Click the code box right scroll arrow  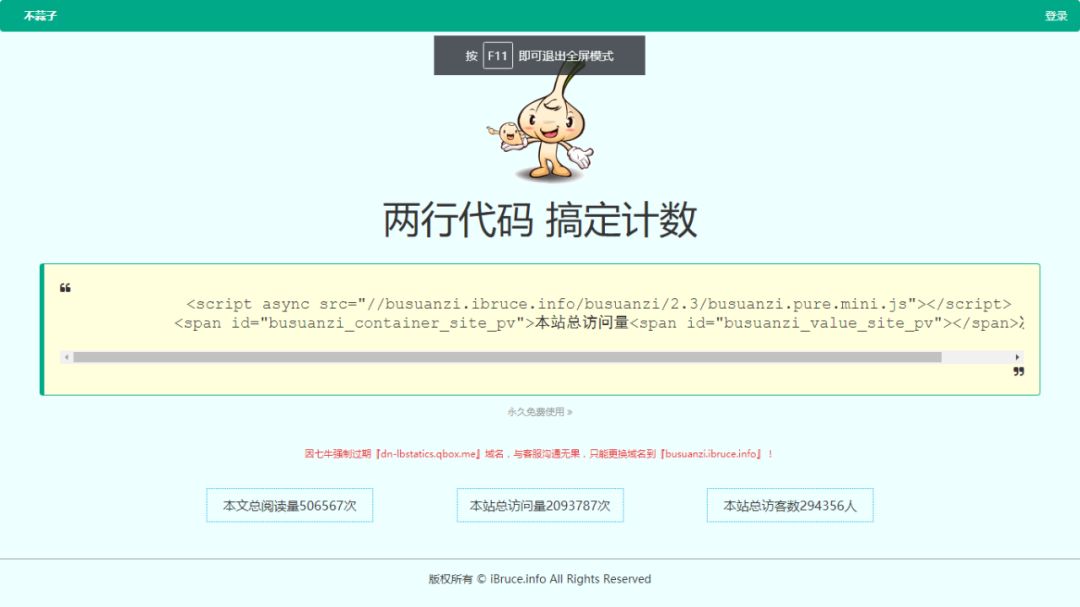[x=1017, y=357]
